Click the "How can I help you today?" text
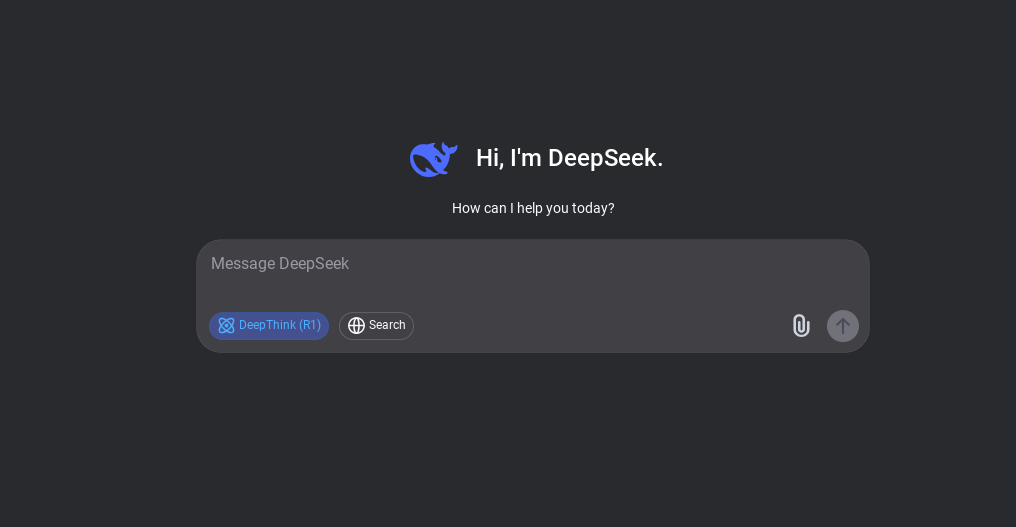The image size is (1016, 527). tap(533, 208)
